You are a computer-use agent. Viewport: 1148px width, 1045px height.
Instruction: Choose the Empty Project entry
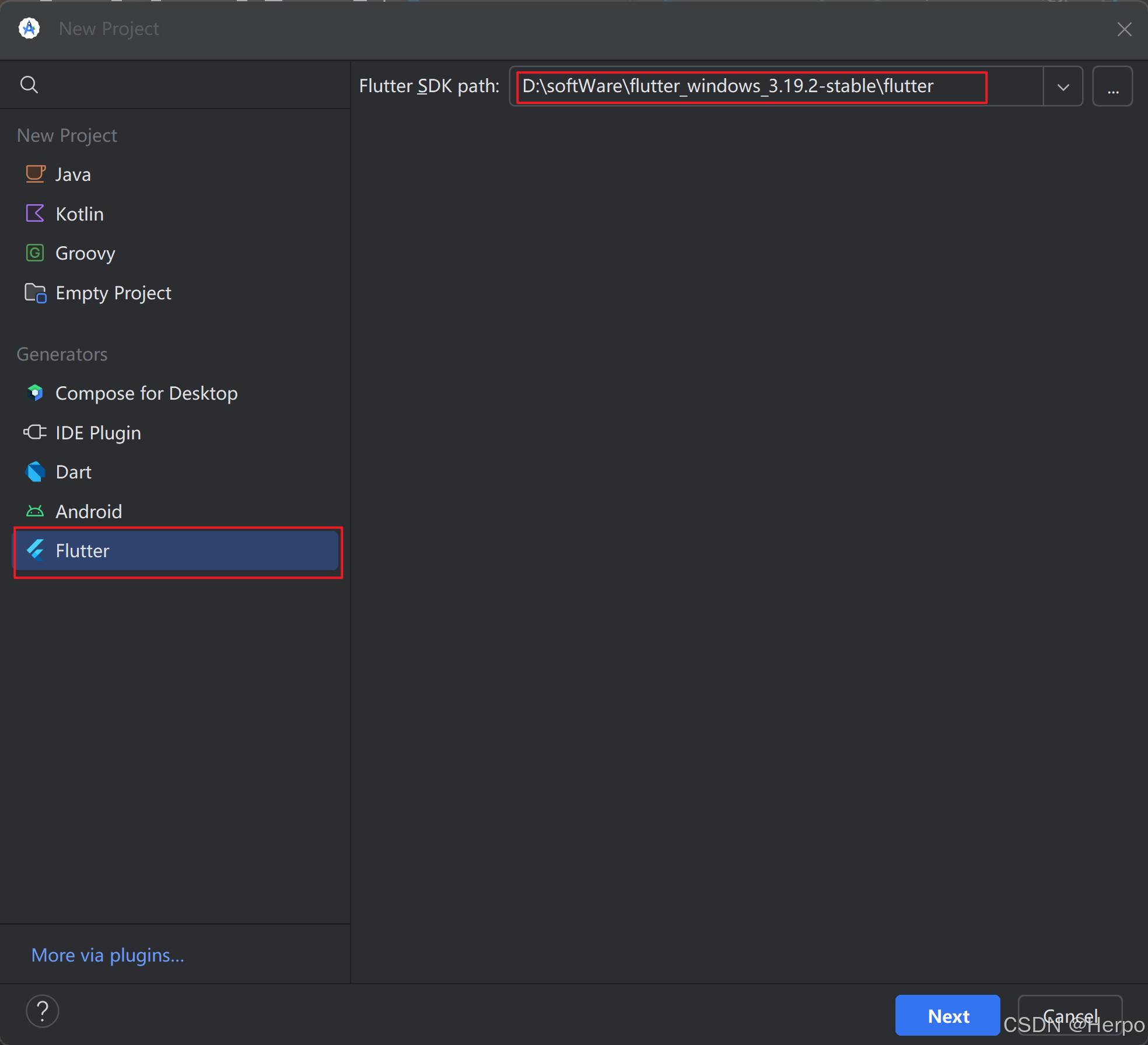pos(113,293)
